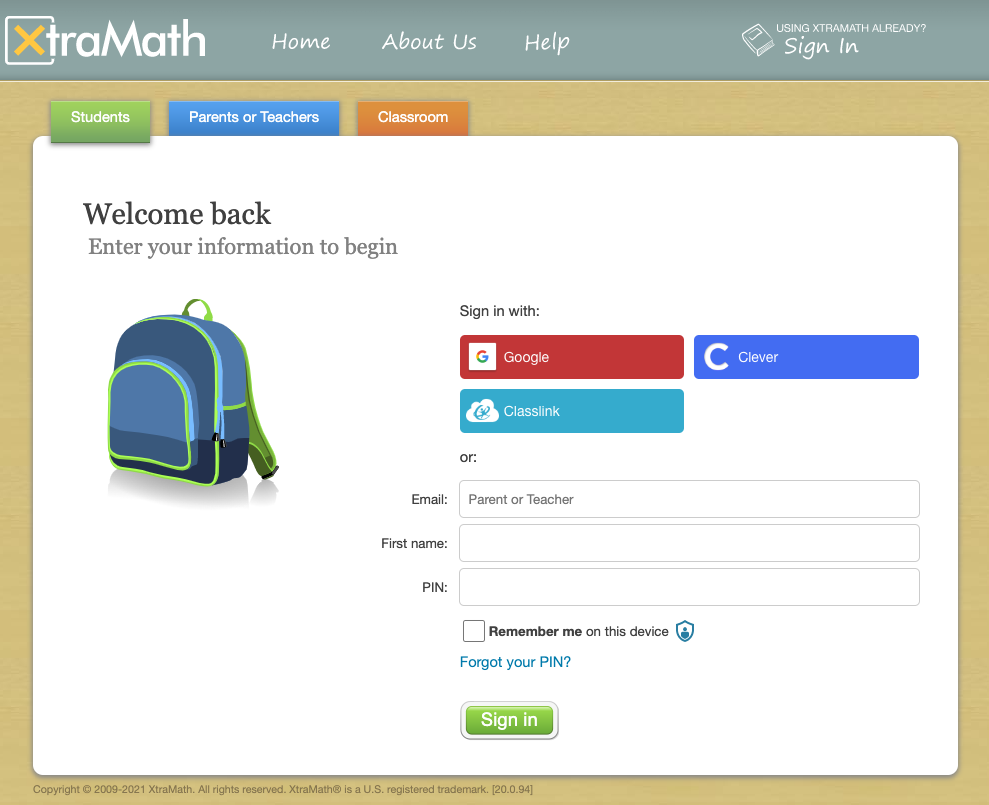
Task: Open Forgot your PIN? link
Action: (x=515, y=662)
